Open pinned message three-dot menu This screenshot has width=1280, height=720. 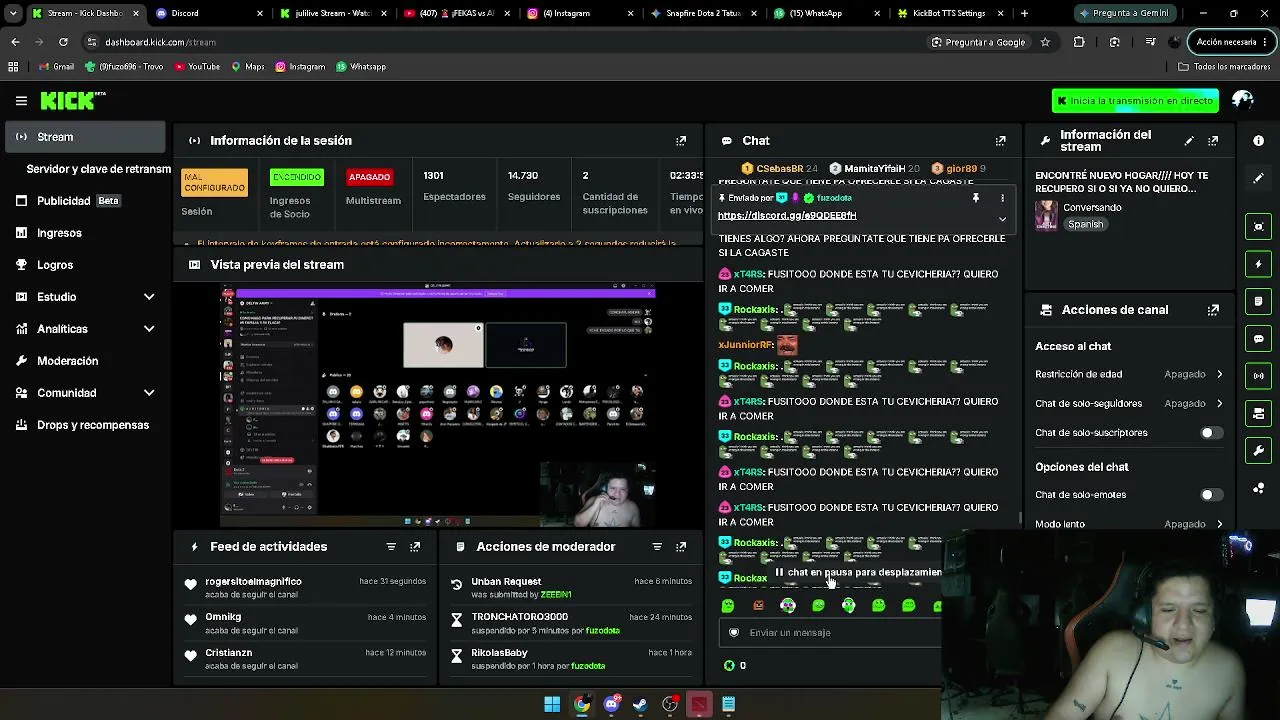point(1002,198)
